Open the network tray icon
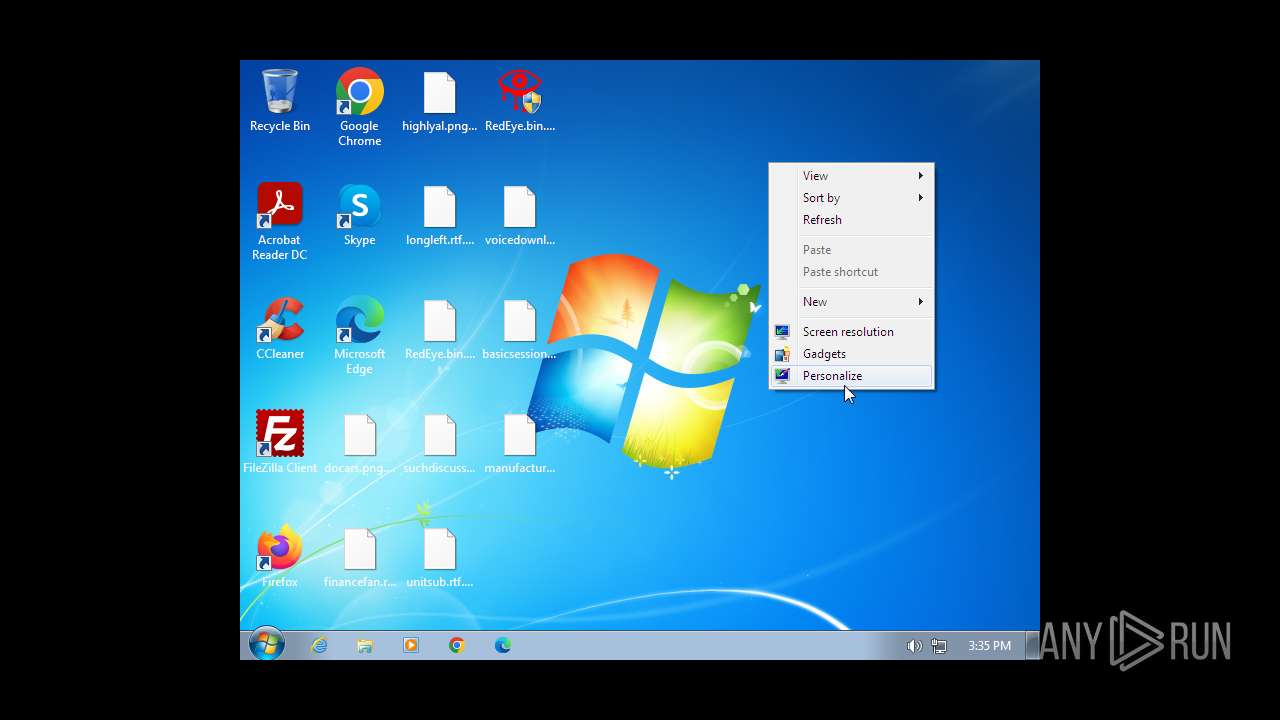This screenshot has width=1280, height=720. pyautogui.click(x=939, y=646)
